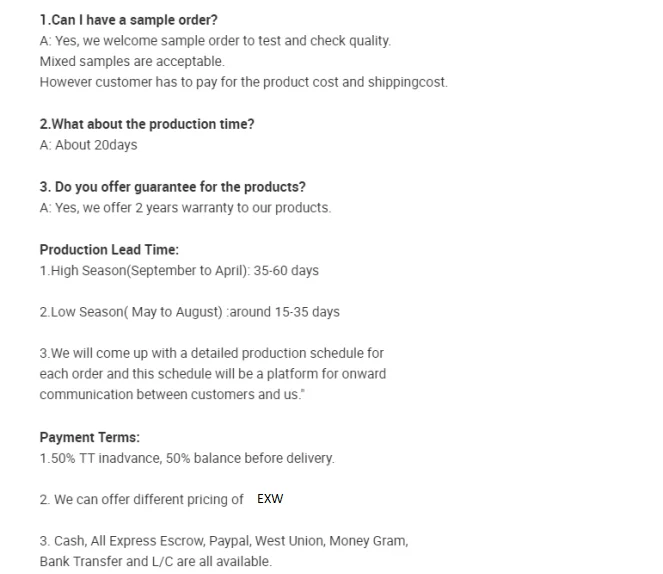Click the Low Season 15-35 days line
The height and width of the screenshot is (574, 663).
tap(189, 312)
